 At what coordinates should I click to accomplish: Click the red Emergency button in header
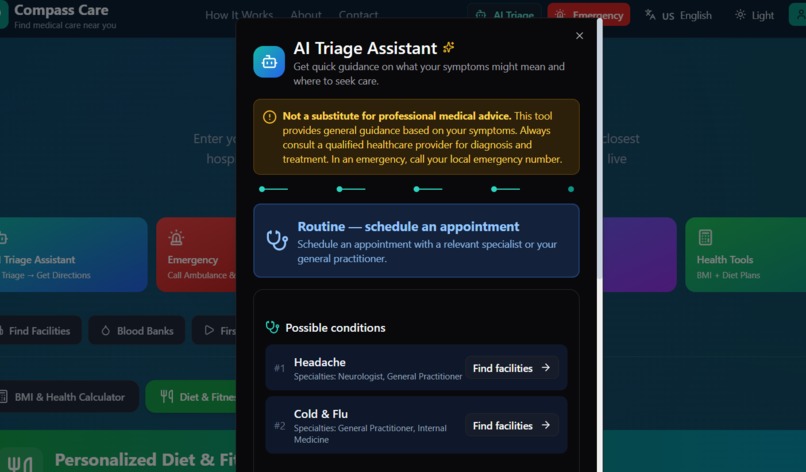click(589, 15)
